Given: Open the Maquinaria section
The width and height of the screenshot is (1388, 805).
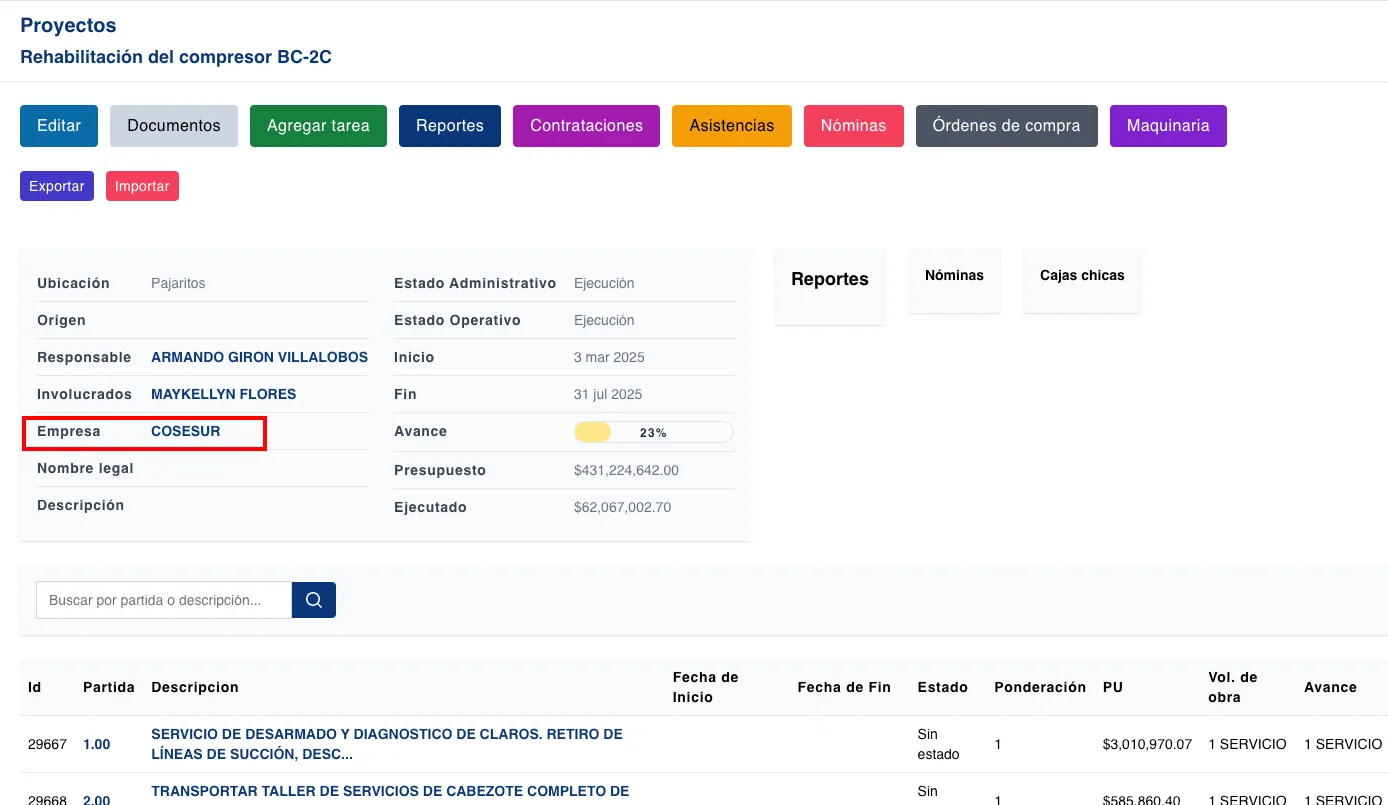Looking at the screenshot, I should click(1168, 126).
